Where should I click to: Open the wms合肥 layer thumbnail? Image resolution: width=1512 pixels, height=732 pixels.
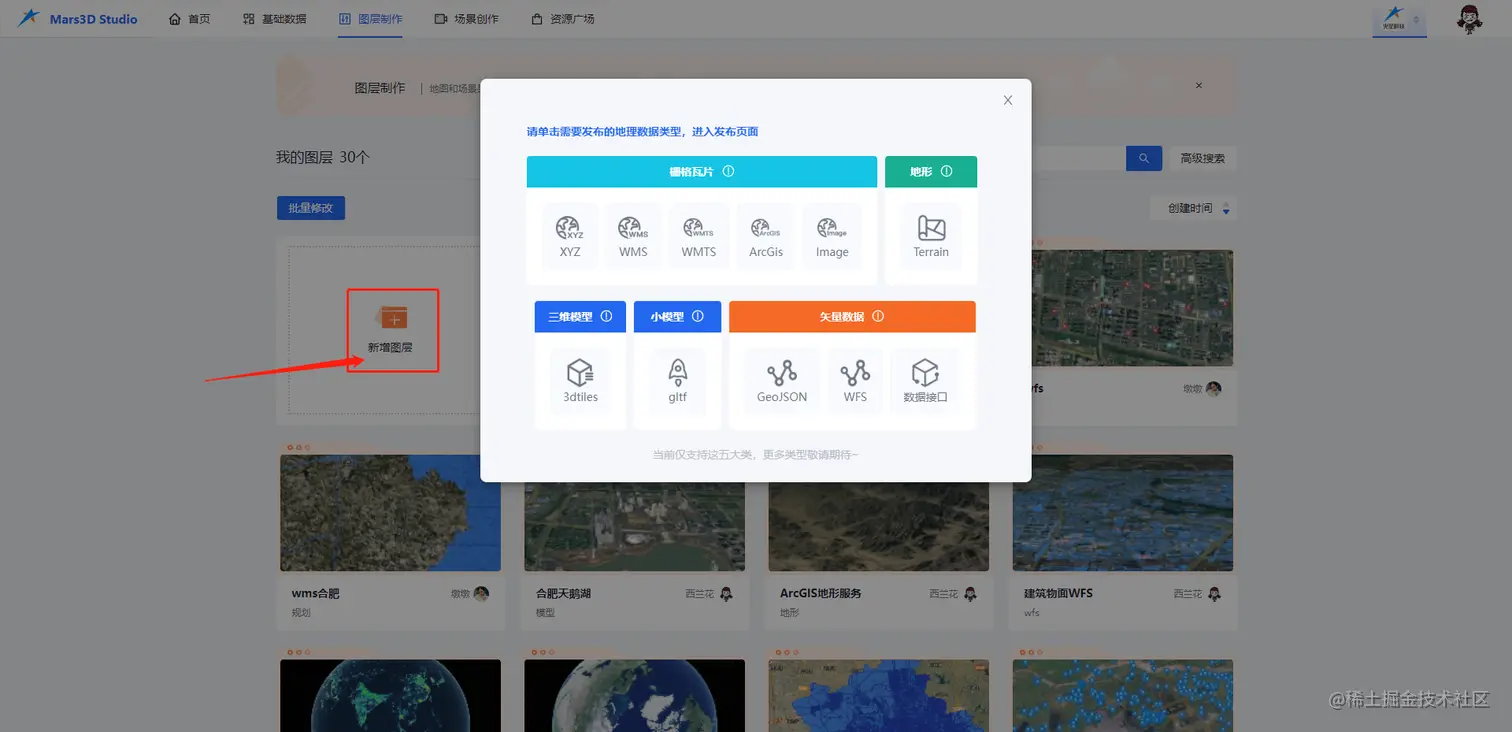click(x=390, y=513)
